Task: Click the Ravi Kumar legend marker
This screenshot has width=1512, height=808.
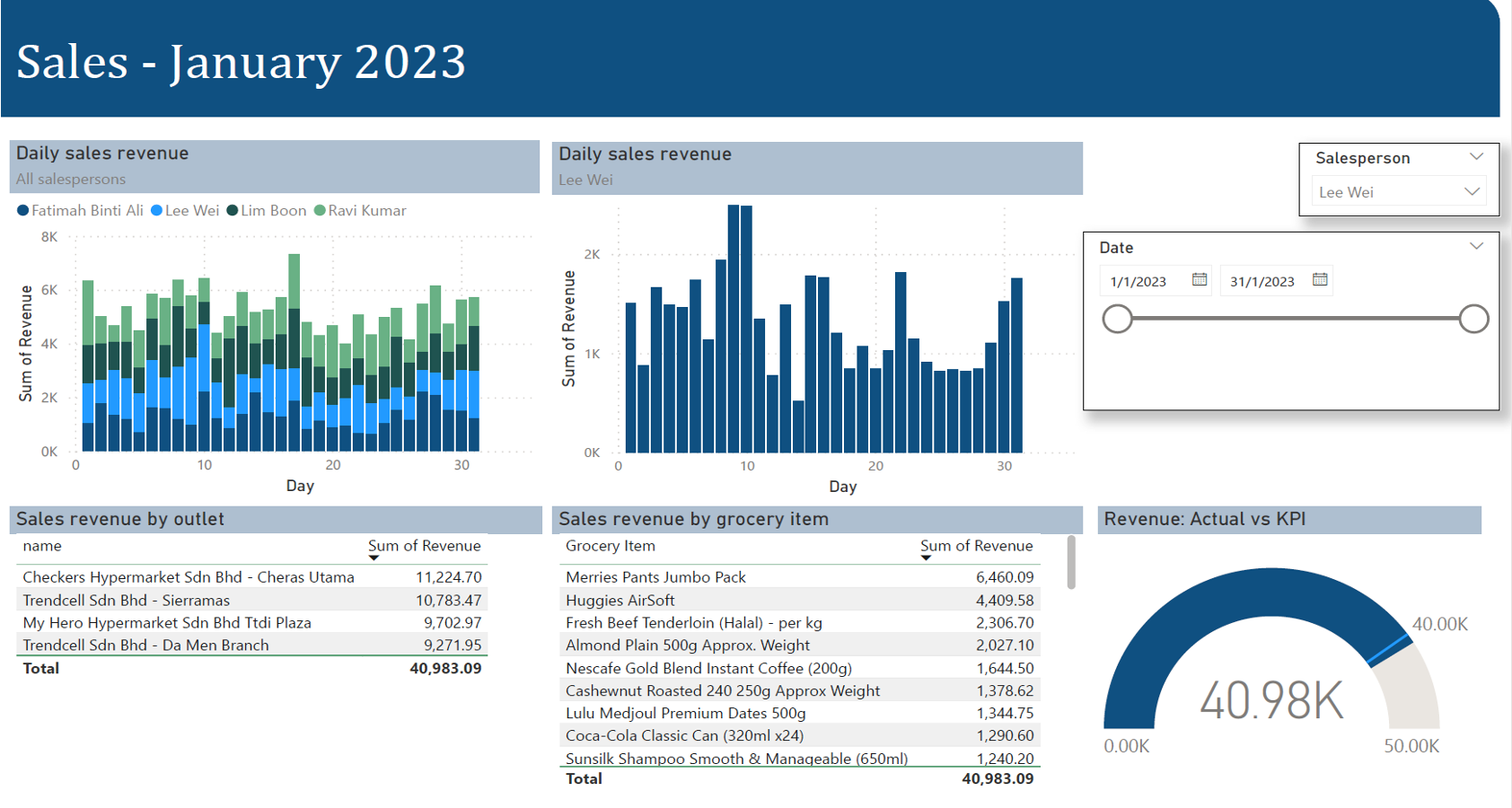Action: (320, 211)
